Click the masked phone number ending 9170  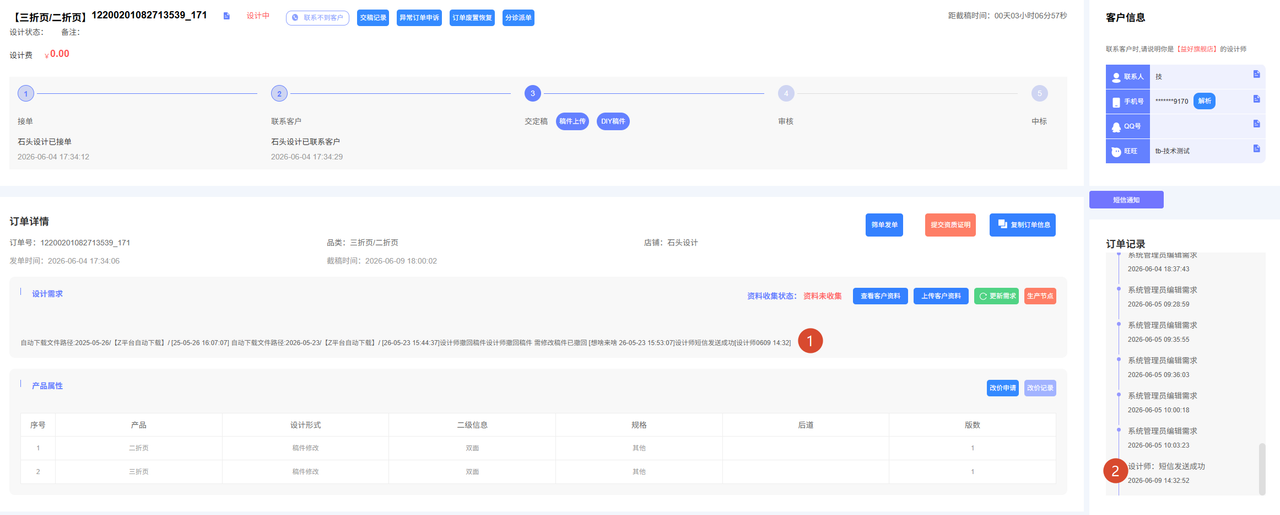[1171, 101]
